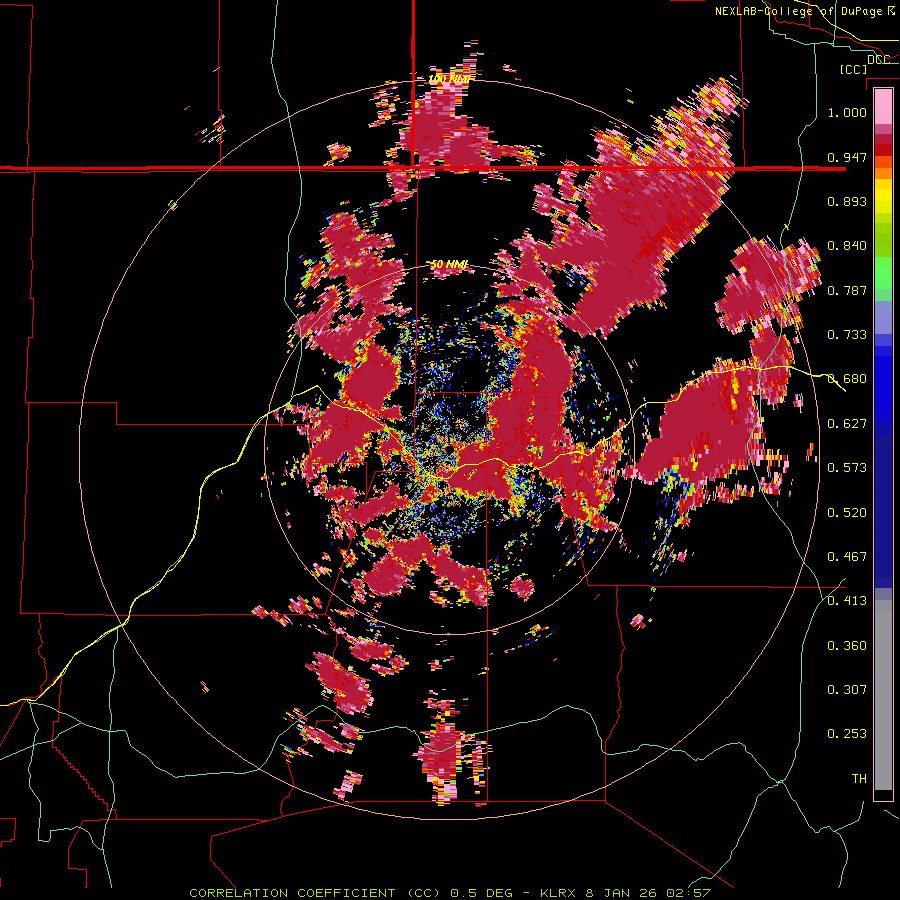Pick the gray lower segment of the color bar
The width and height of the screenshot is (900, 900).
coord(883,695)
